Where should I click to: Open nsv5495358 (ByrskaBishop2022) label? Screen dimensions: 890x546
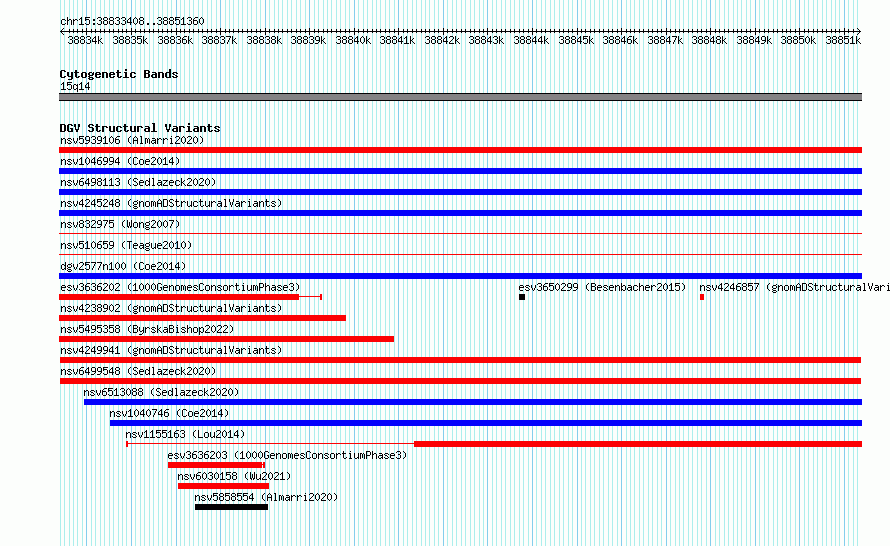(147, 329)
